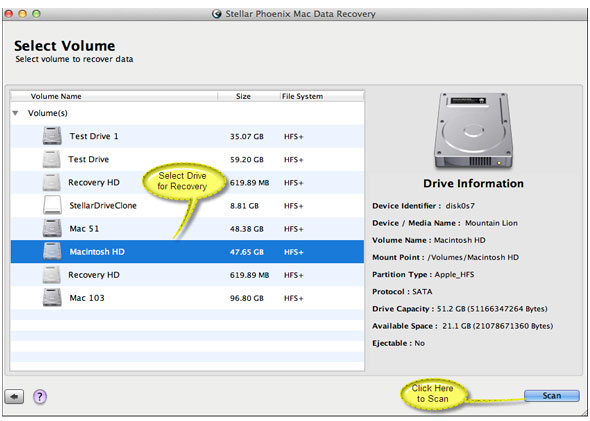Select the Test Drive 1 volume name

click(94, 136)
